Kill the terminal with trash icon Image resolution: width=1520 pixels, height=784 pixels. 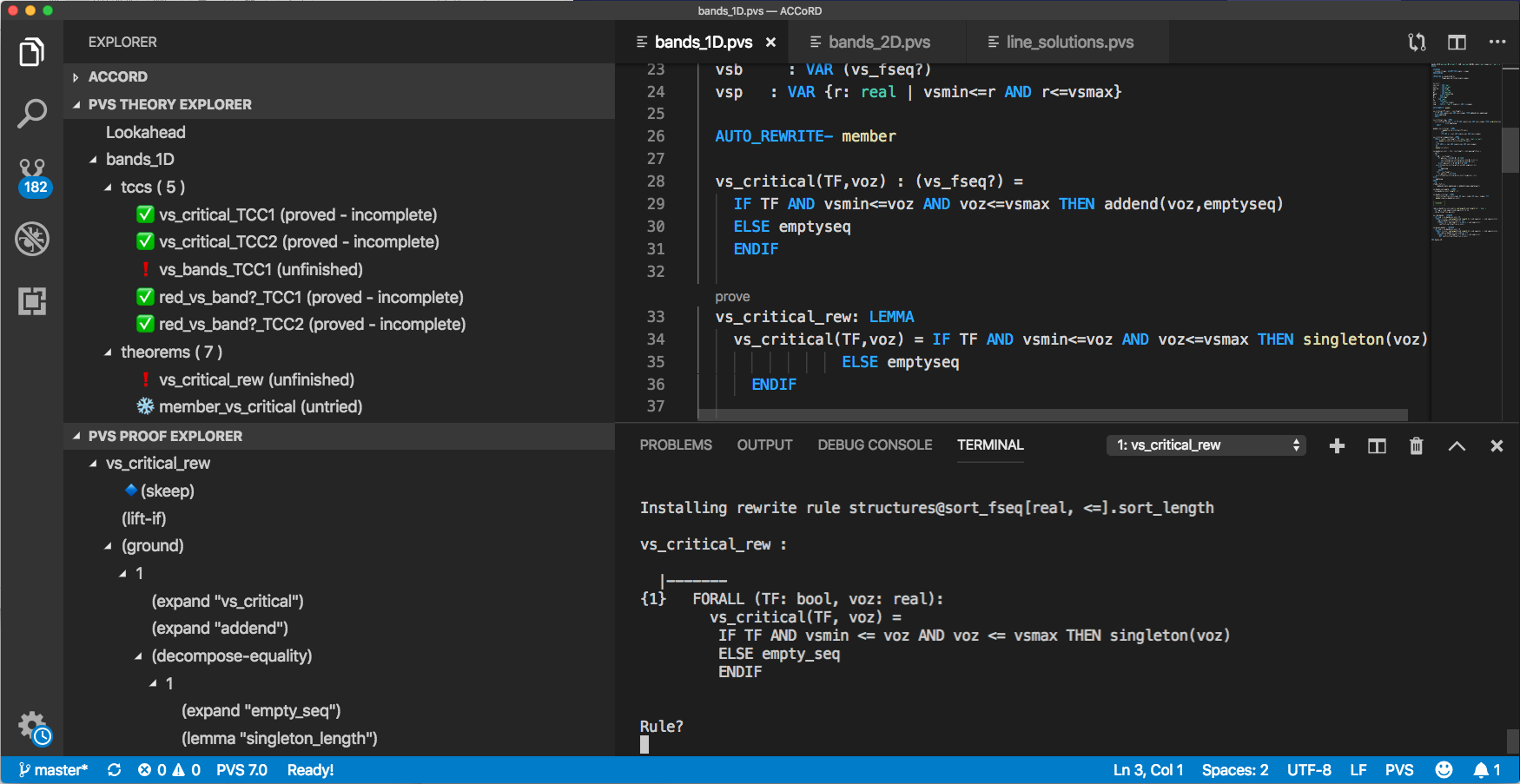point(1416,445)
